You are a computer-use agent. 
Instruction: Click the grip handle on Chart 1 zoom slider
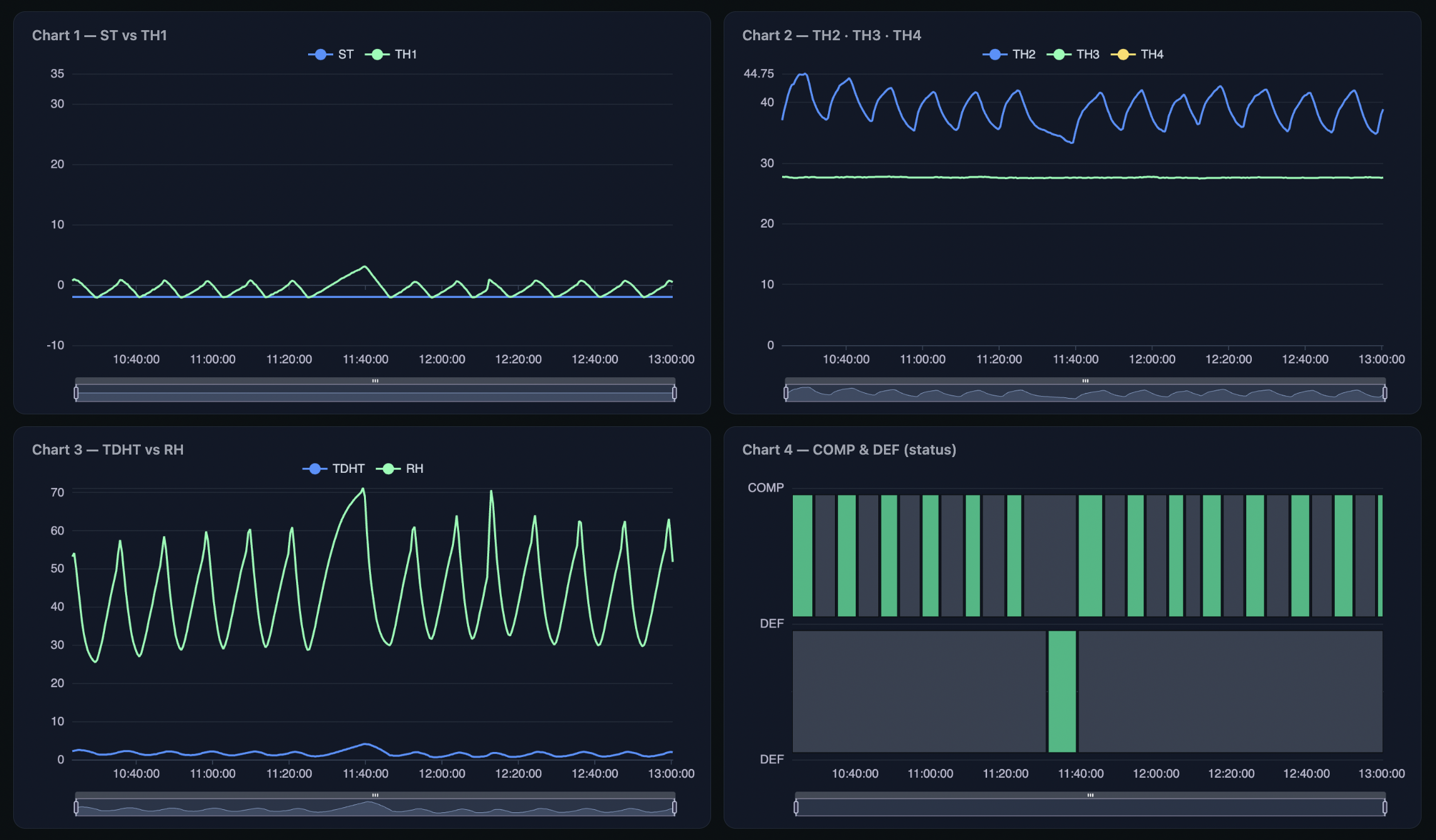[375, 380]
